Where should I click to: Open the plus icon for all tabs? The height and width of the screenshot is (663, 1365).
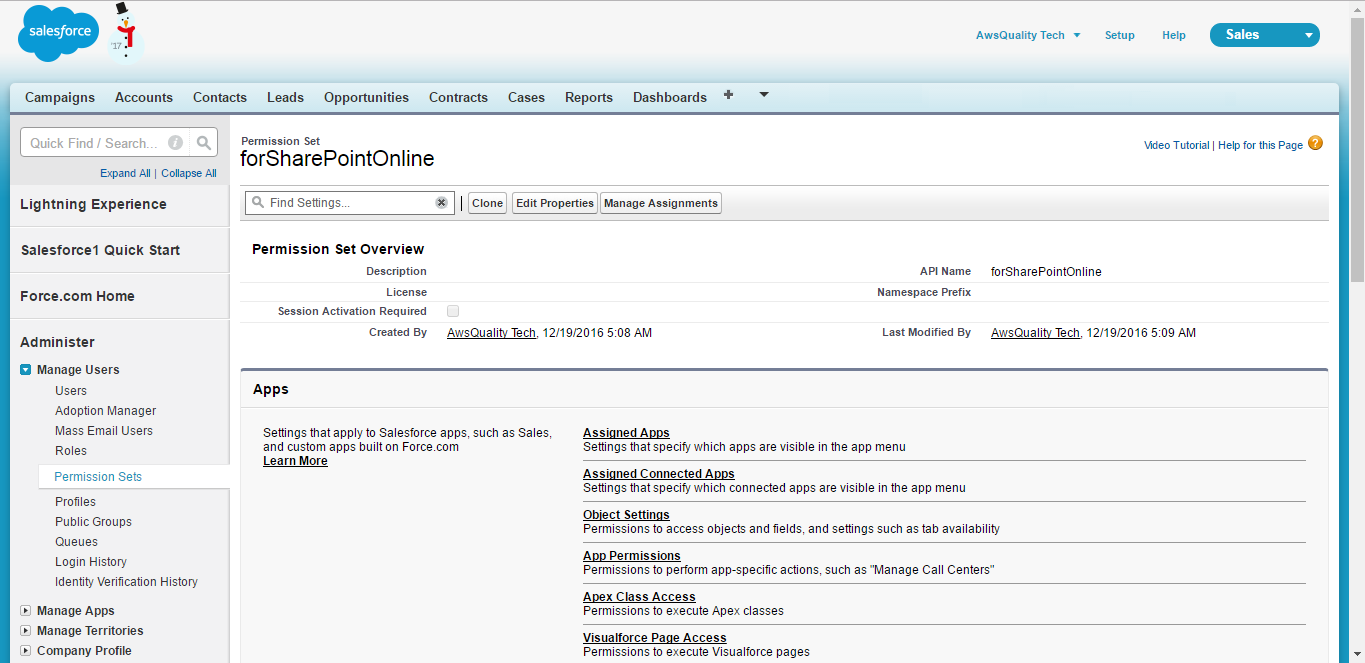tap(728, 95)
